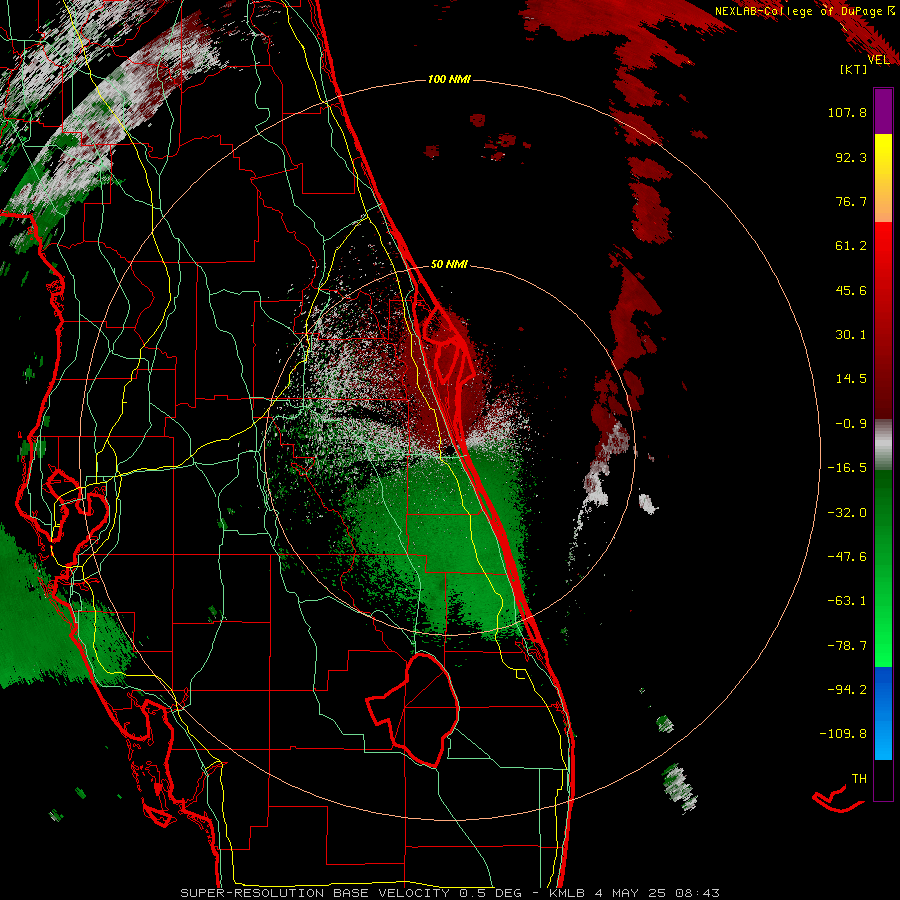The image size is (900, 900).
Task: Click the 61.2 value on velocity scale
Action: 851,246
